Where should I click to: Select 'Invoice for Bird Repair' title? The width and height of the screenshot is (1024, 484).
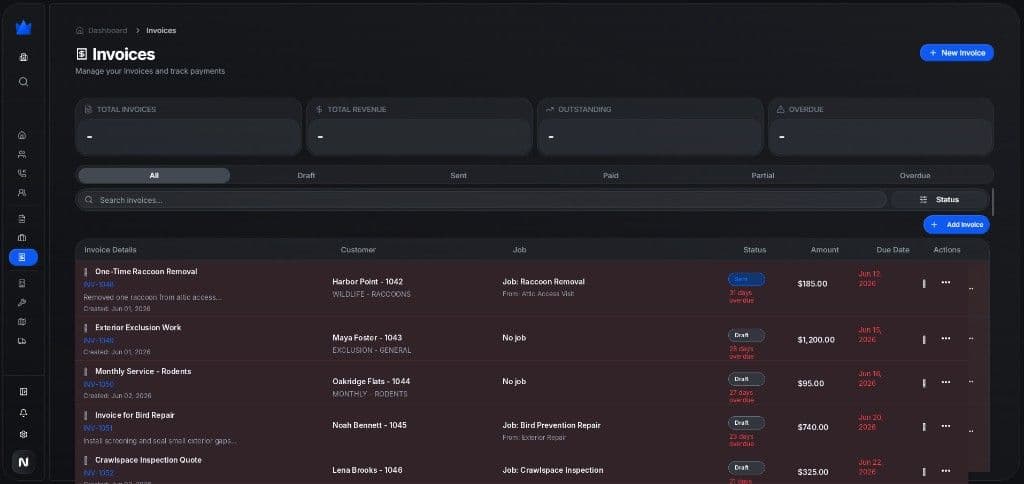pyautogui.click(x=135, y=415)
